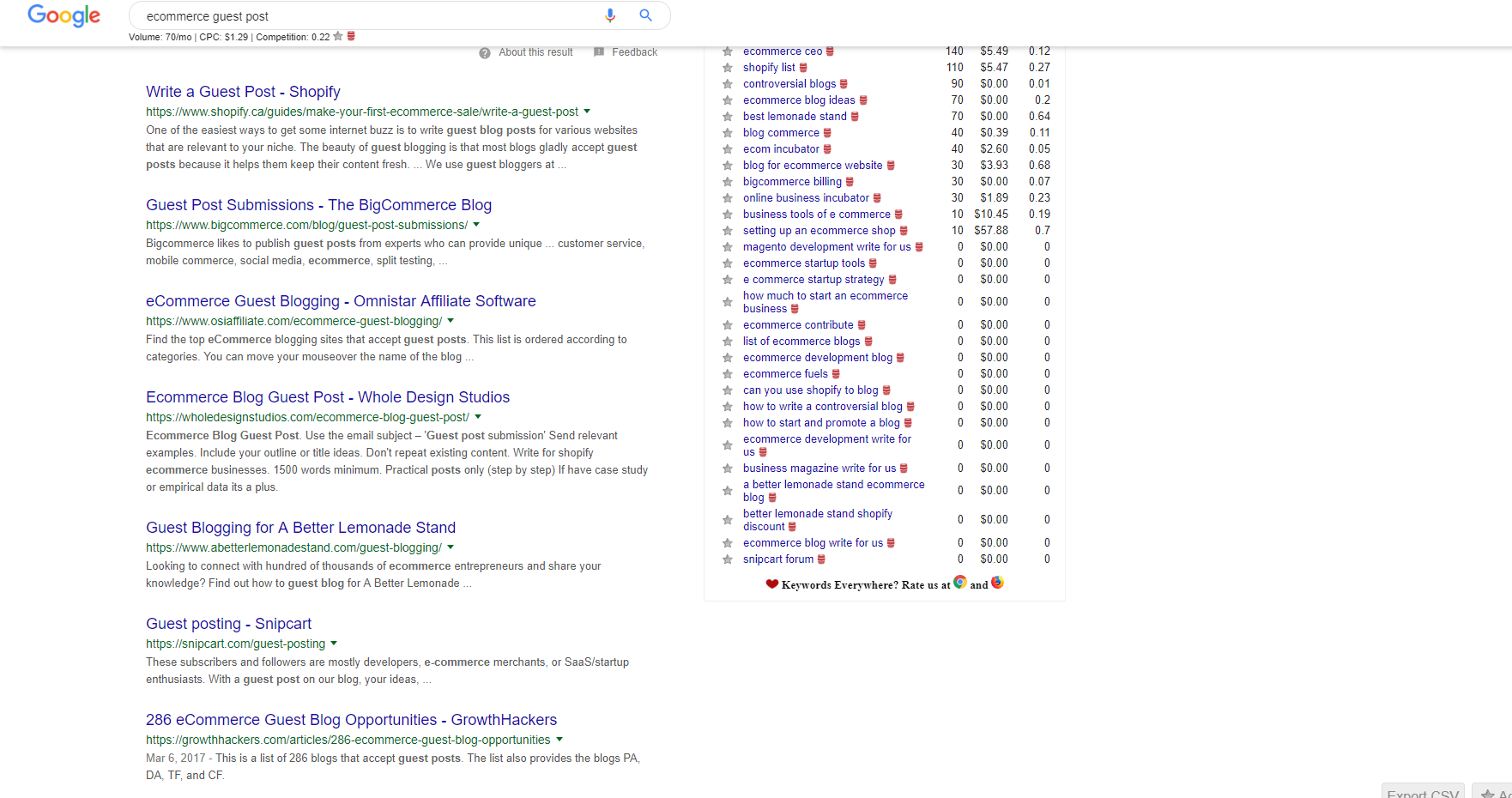Expand dropdown arrow beside snipcart URL
The width and height of the screenshot is (1512, 798).
[x=334, y=644]
